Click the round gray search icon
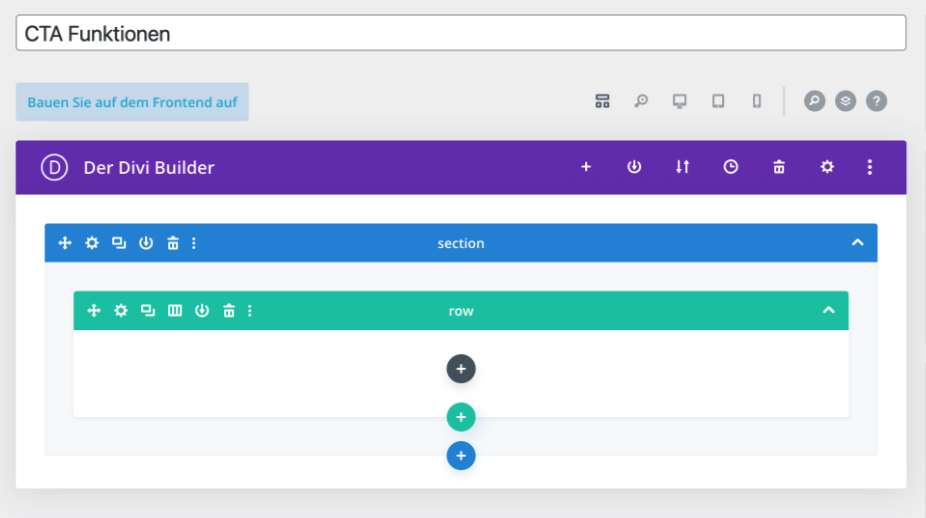The height and width of the screenshot is (518, 926). tap(814, 101)
